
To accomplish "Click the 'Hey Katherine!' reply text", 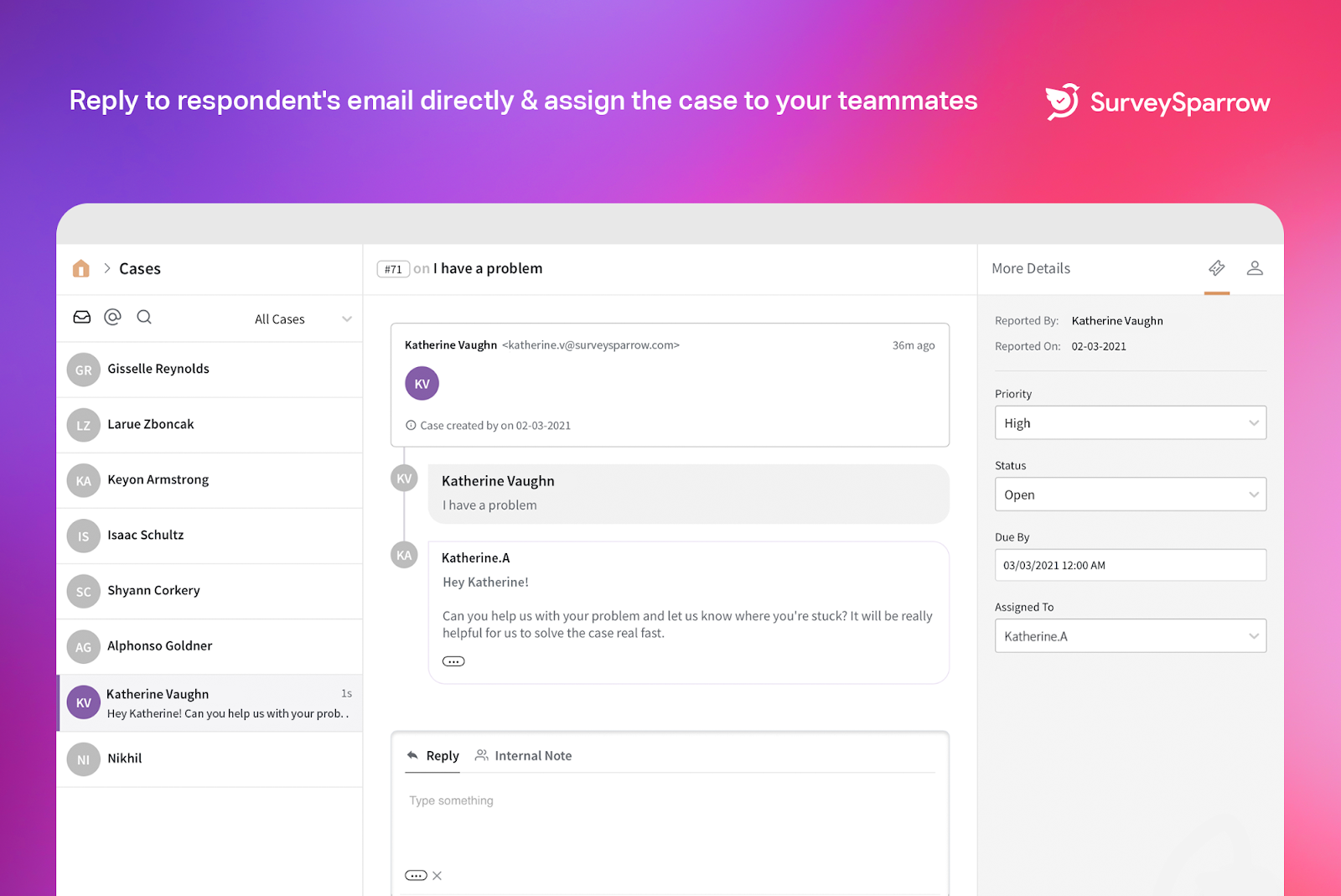I will coord(485,582).
